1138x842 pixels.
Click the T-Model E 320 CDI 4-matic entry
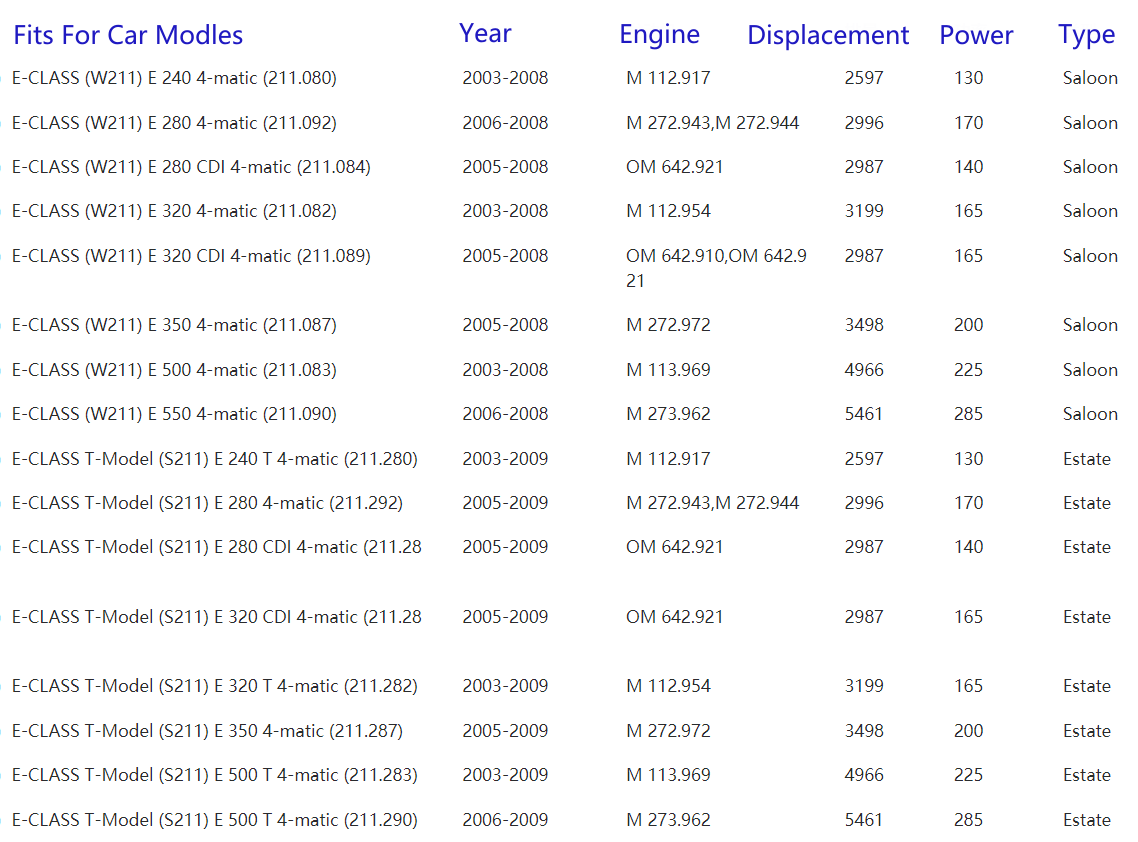click(216, 617)
